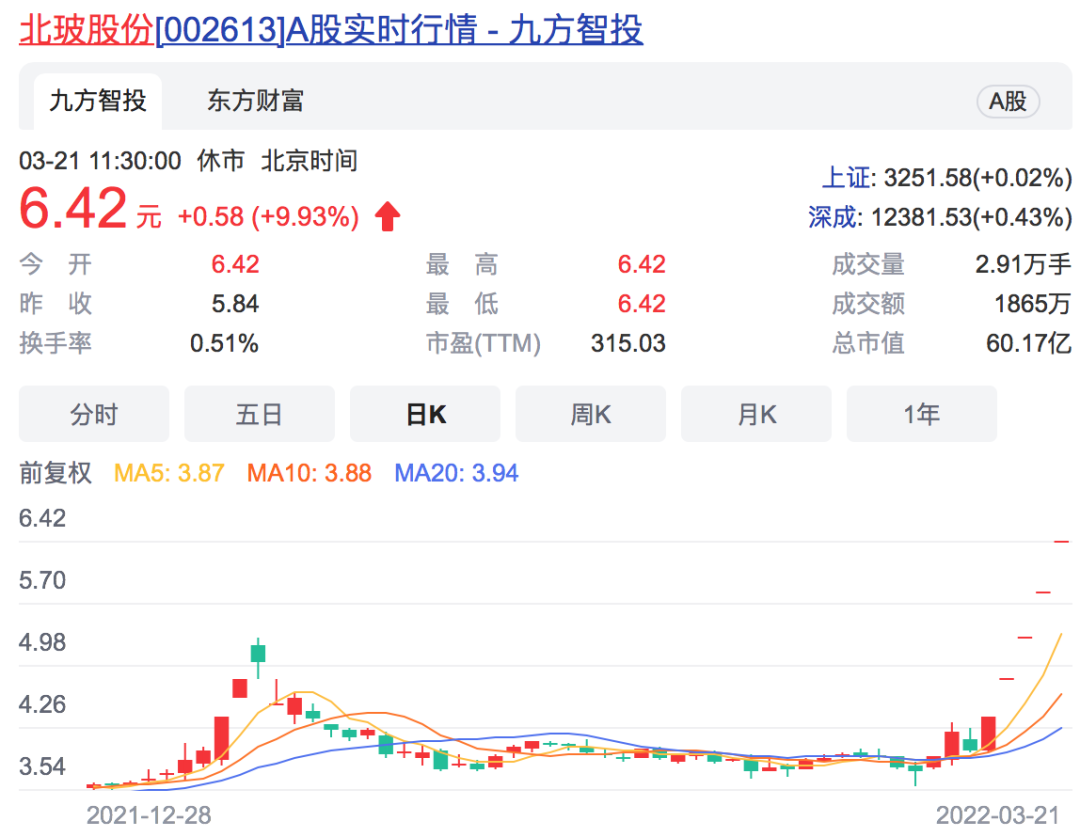Open the 五日 five-day chart view

(x=259, y=413)
